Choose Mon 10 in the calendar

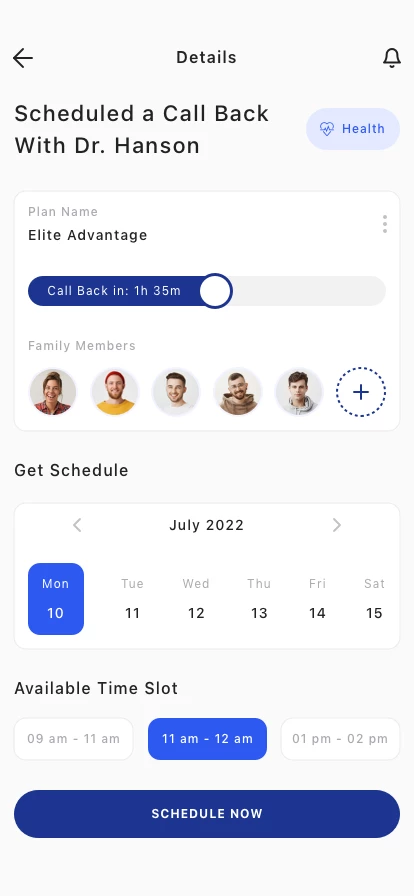(56, 599)
